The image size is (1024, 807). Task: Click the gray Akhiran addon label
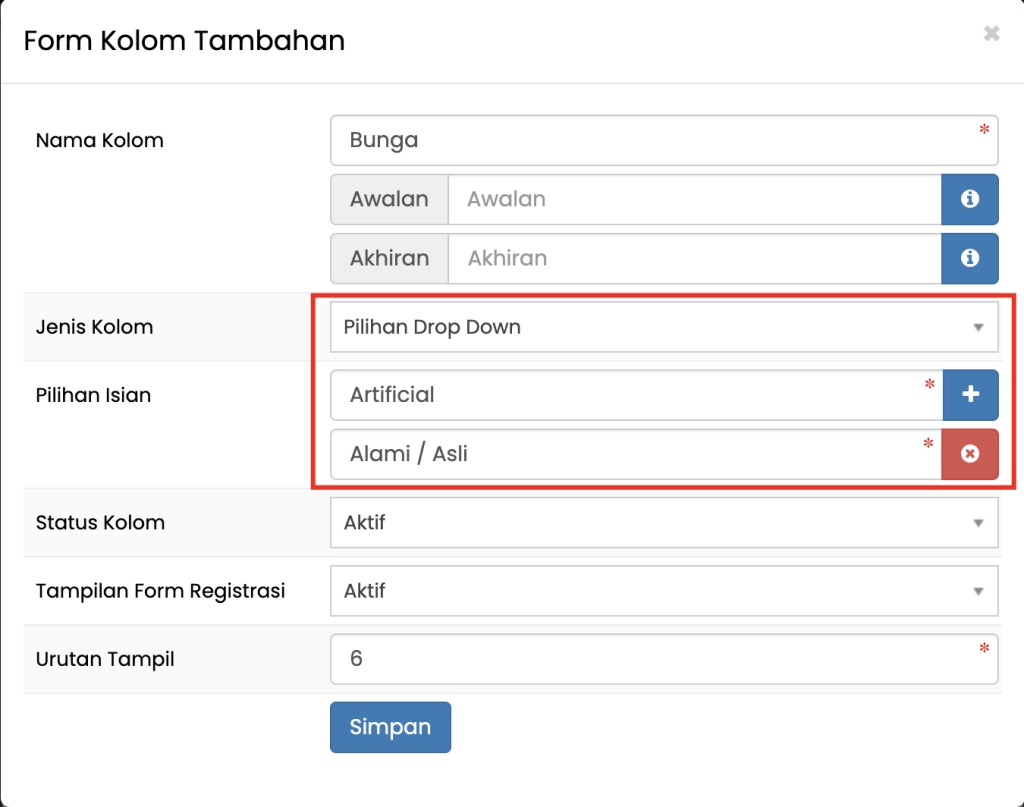389,258
